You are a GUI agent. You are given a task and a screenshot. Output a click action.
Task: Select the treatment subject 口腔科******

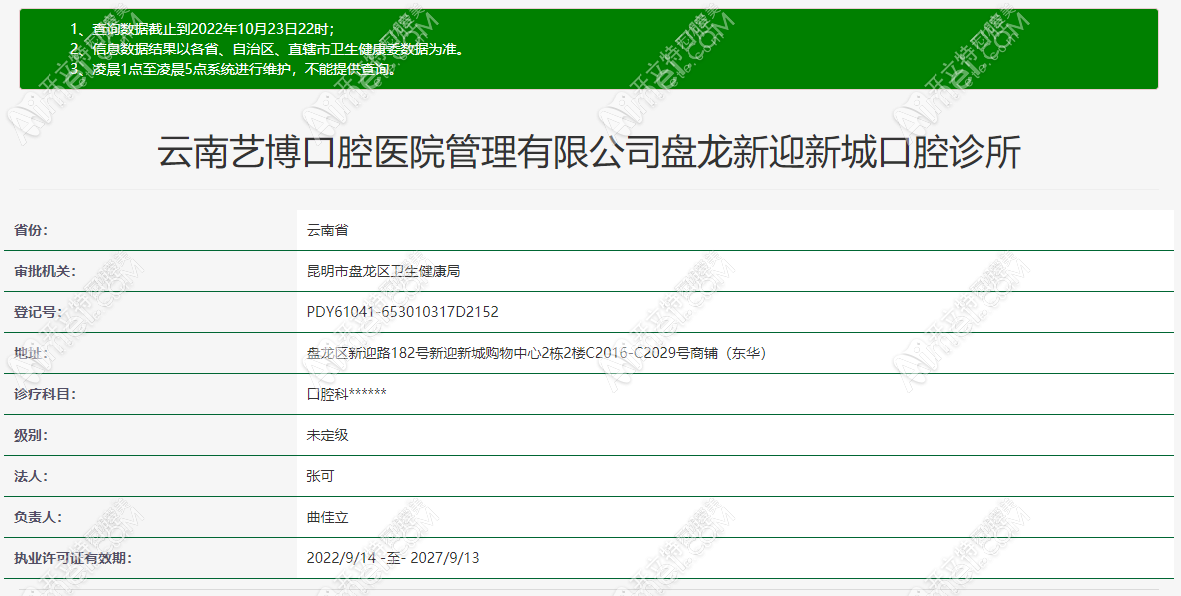348,395
